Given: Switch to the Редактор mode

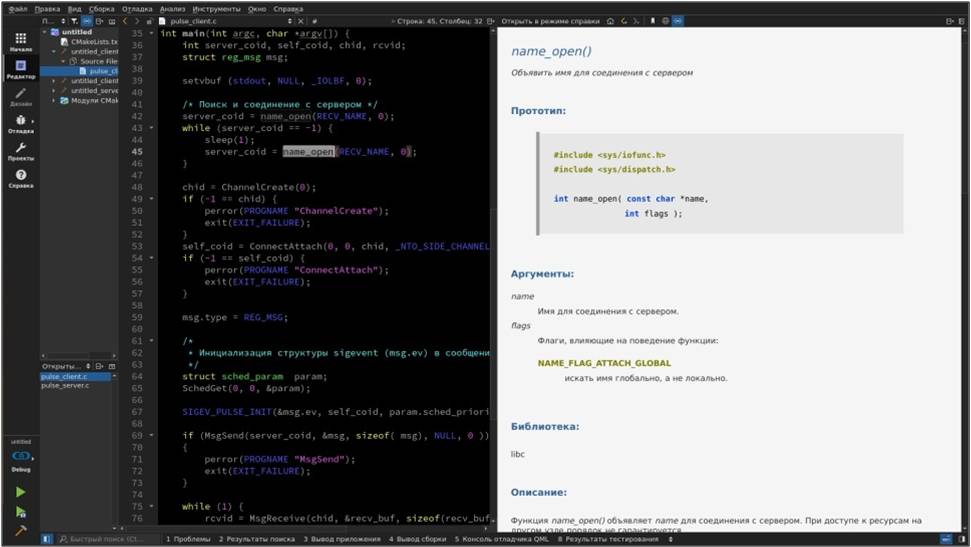Looking at the screenshot, I should click(20, 69).
